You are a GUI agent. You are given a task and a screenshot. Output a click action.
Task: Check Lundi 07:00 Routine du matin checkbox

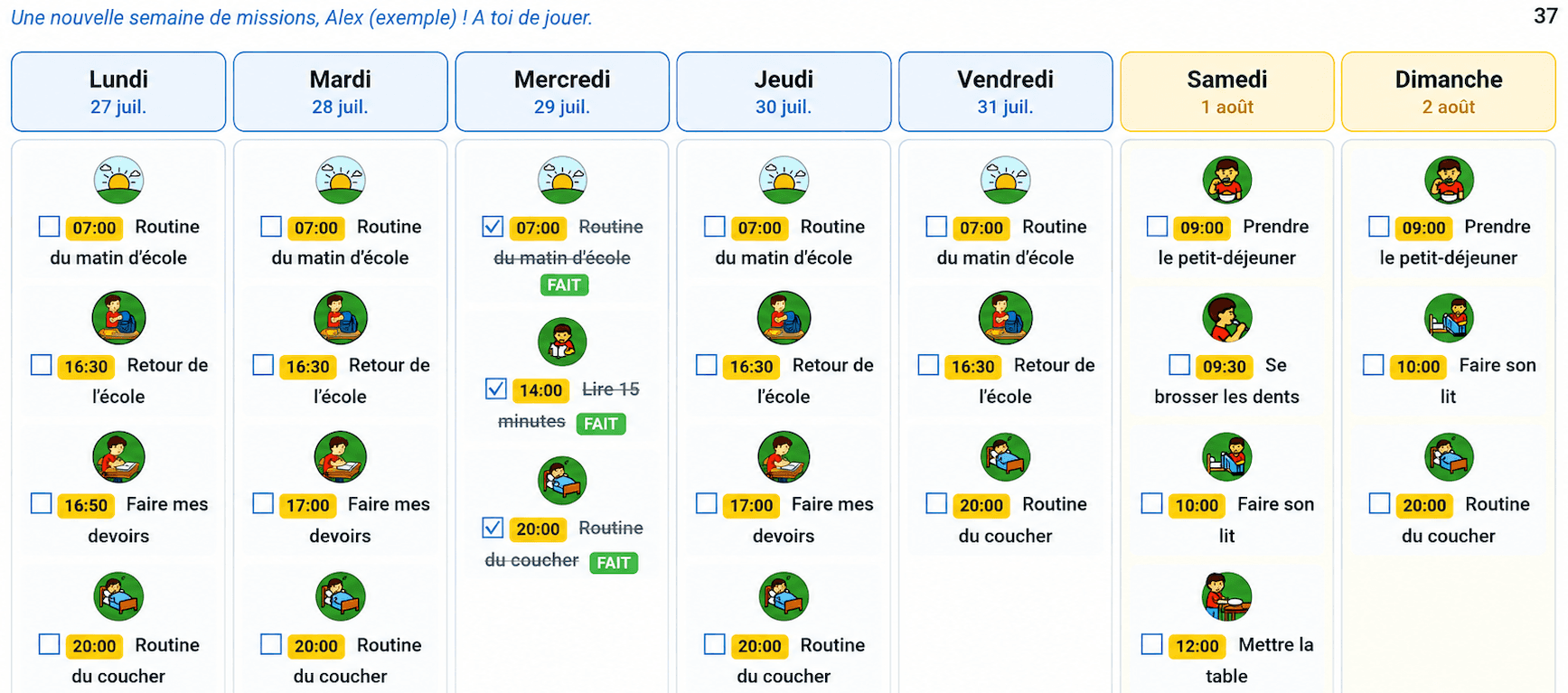coord(50,226)
